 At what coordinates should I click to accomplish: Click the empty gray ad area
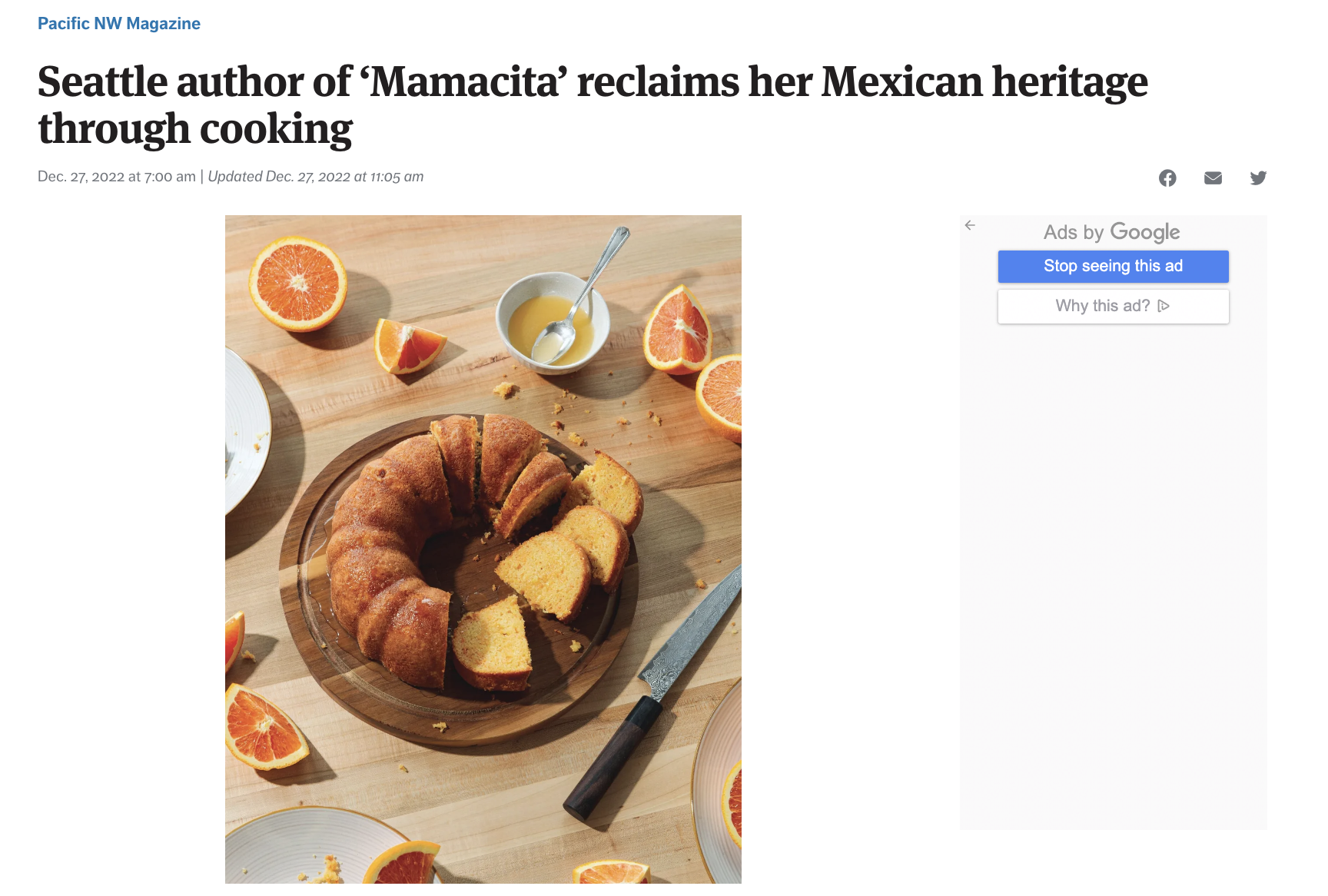pos(1113,576)
